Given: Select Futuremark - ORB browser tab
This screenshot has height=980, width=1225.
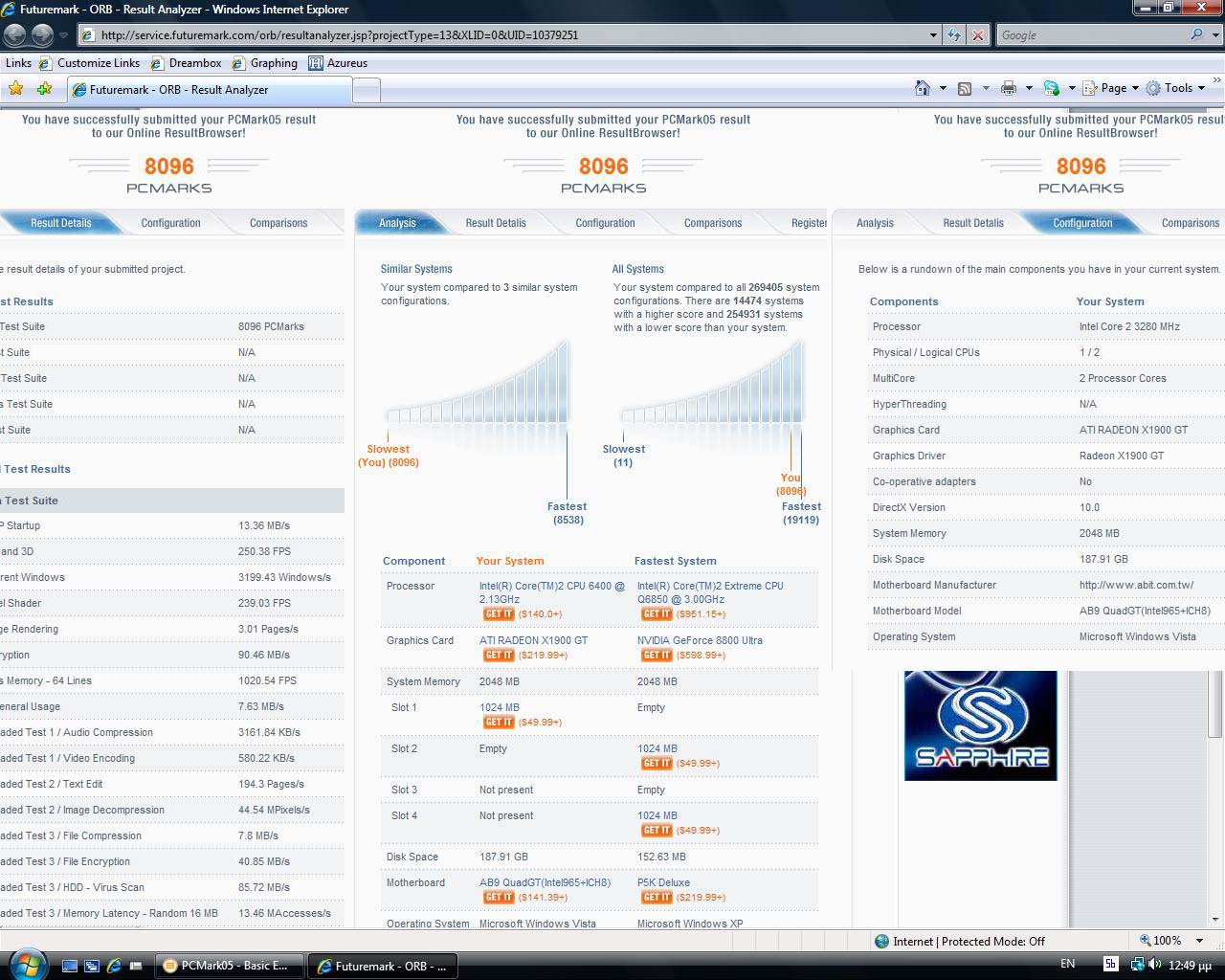Looking at the screenshot, I should (x=209, y=90).
